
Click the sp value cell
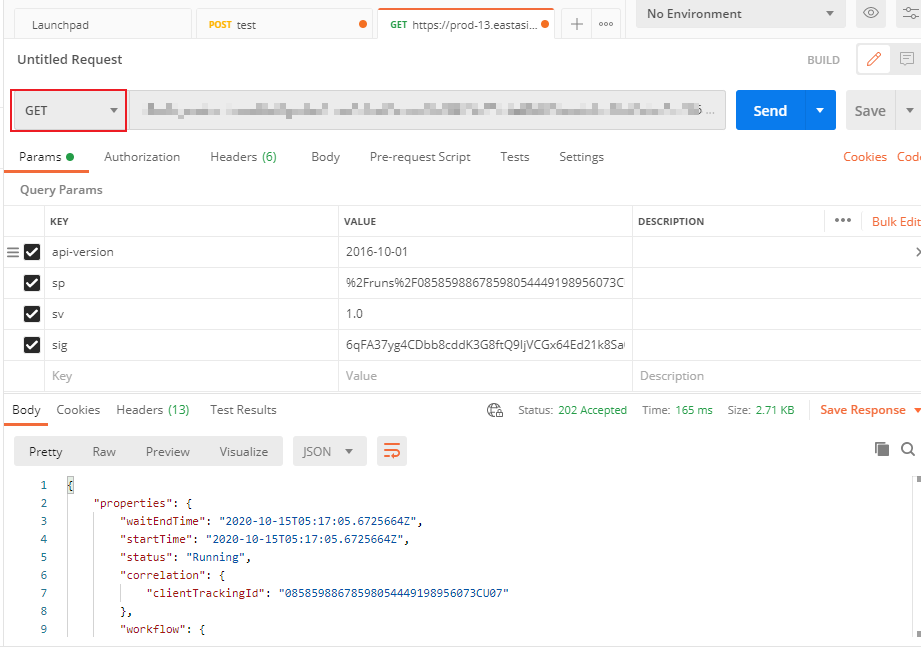click(x=485, y=283)
